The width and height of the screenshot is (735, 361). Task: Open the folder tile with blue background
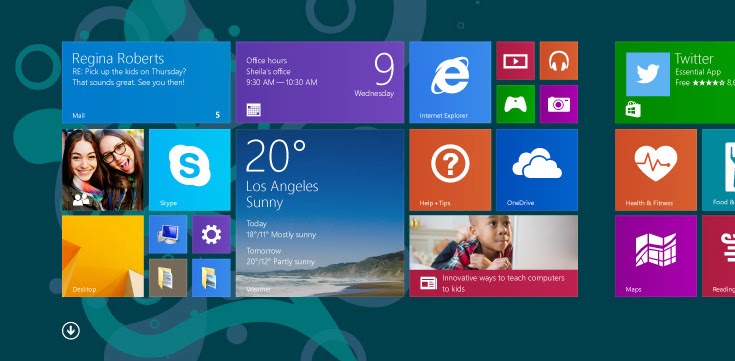[211, 278]
